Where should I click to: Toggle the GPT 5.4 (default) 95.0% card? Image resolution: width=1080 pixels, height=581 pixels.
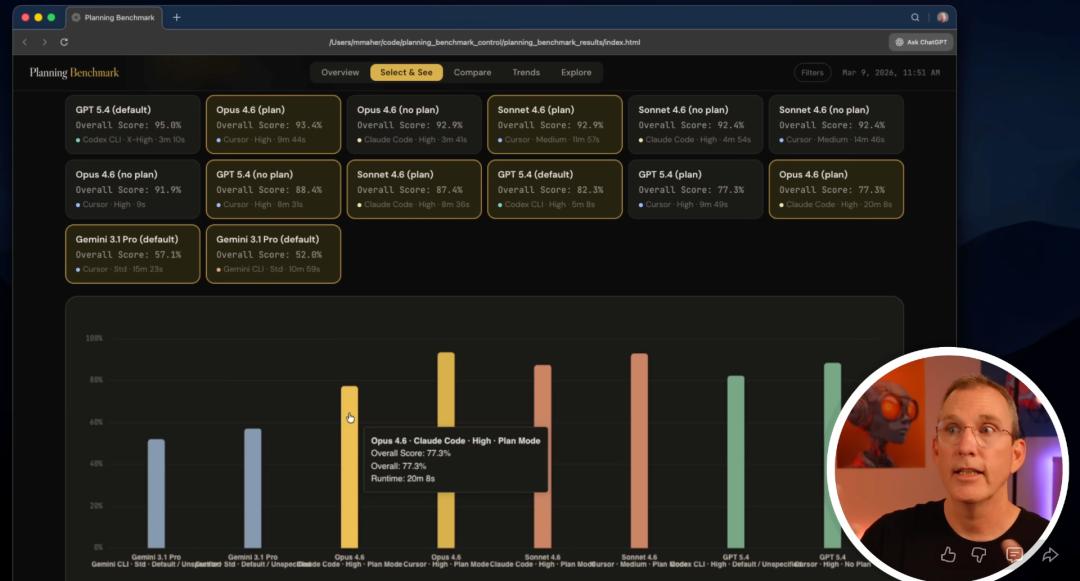(133, 124)
